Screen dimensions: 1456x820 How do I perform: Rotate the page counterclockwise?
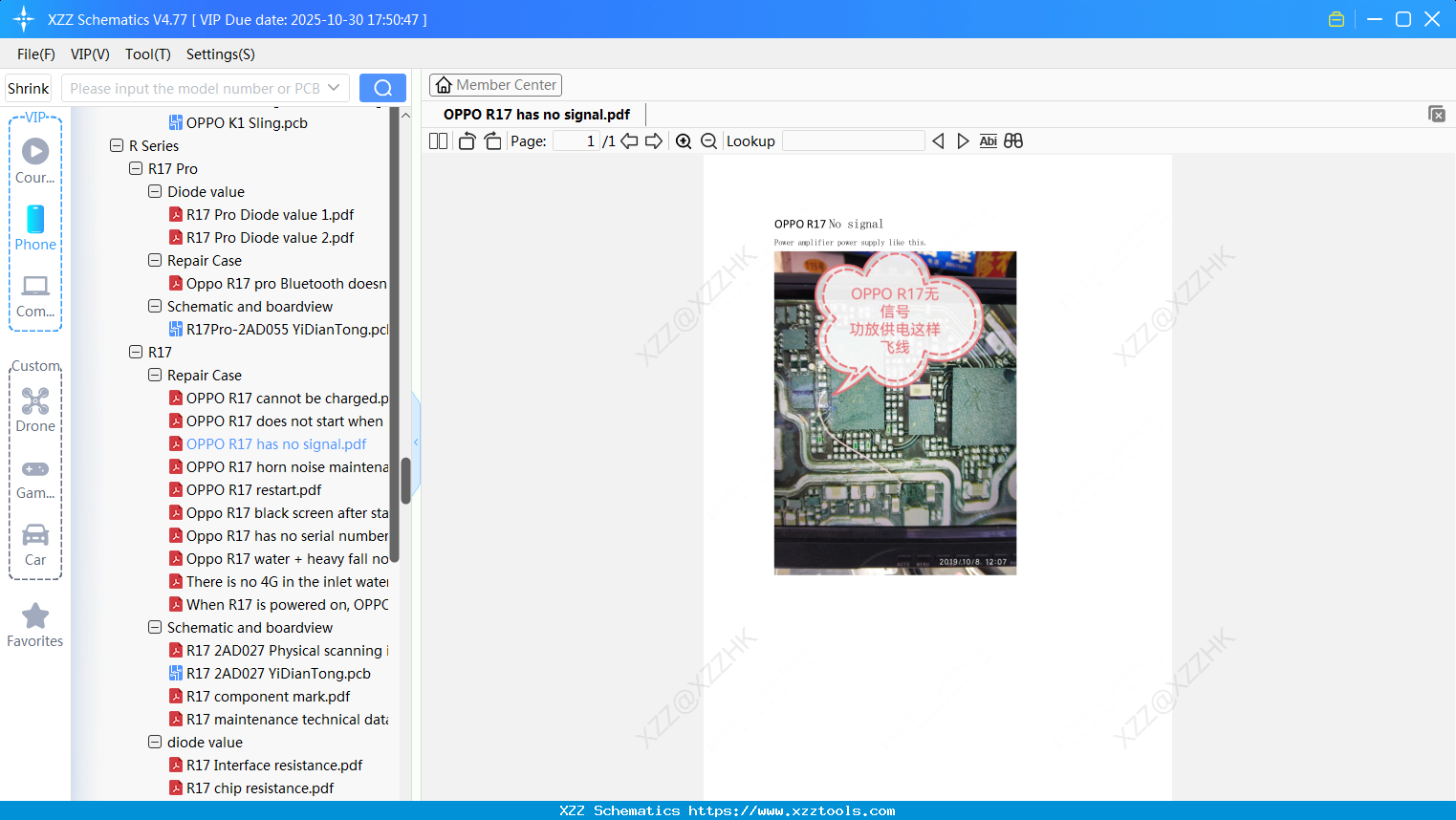point(466,140)
